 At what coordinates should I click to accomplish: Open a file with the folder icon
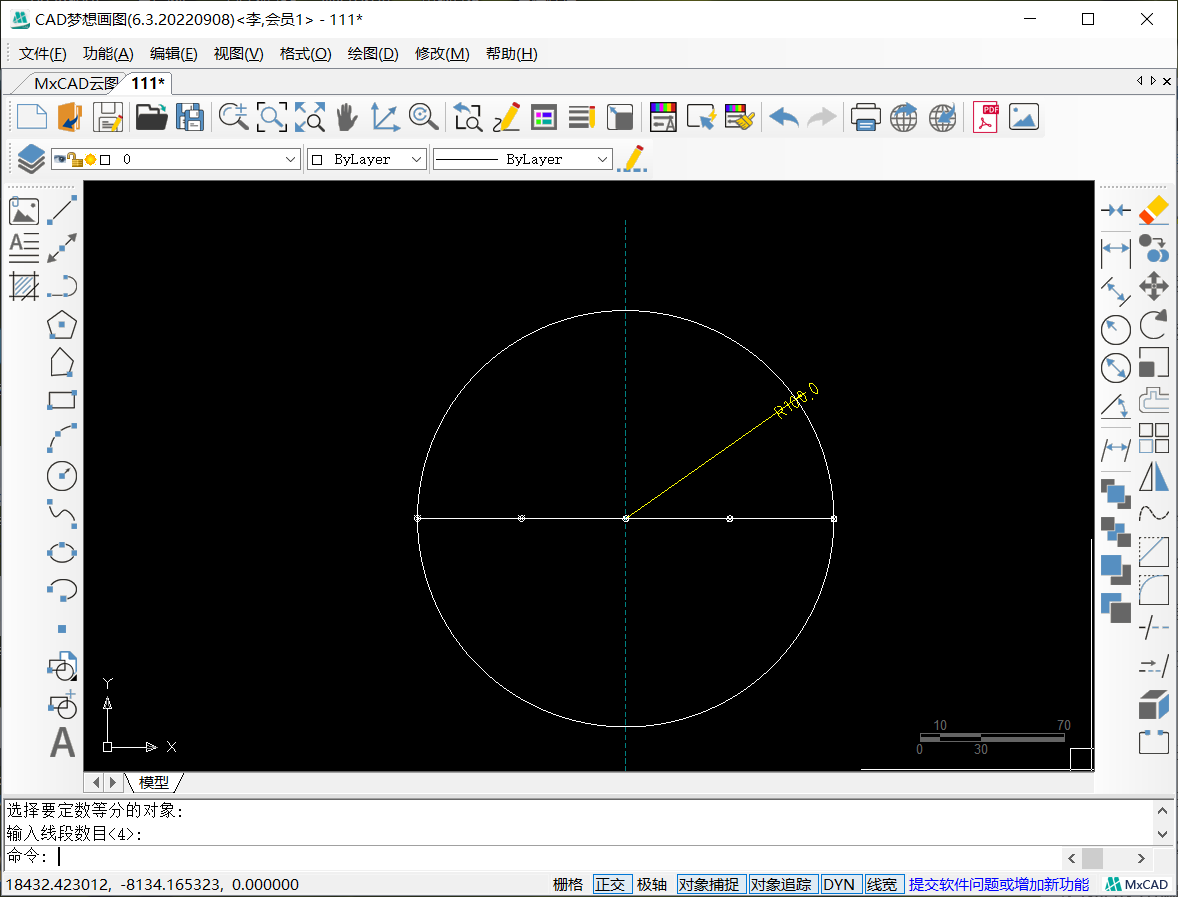(151, 118)
